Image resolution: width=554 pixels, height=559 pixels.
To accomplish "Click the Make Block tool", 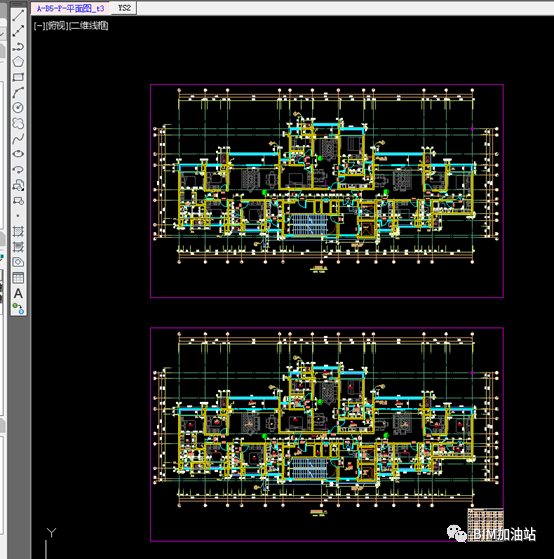I will click(x=18, y=201).
